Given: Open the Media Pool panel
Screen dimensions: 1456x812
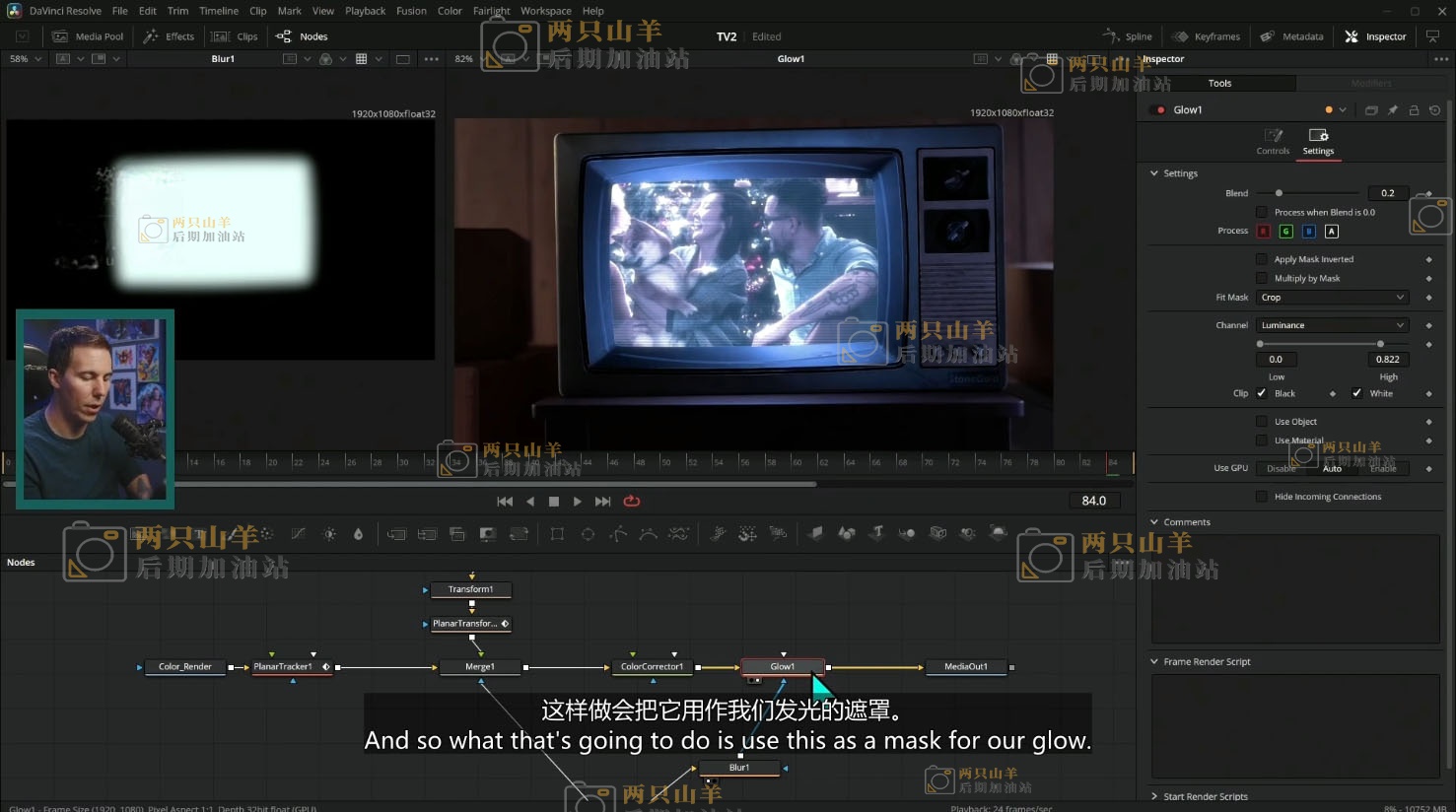Looking at the screenshot, I should coord(89,36).
